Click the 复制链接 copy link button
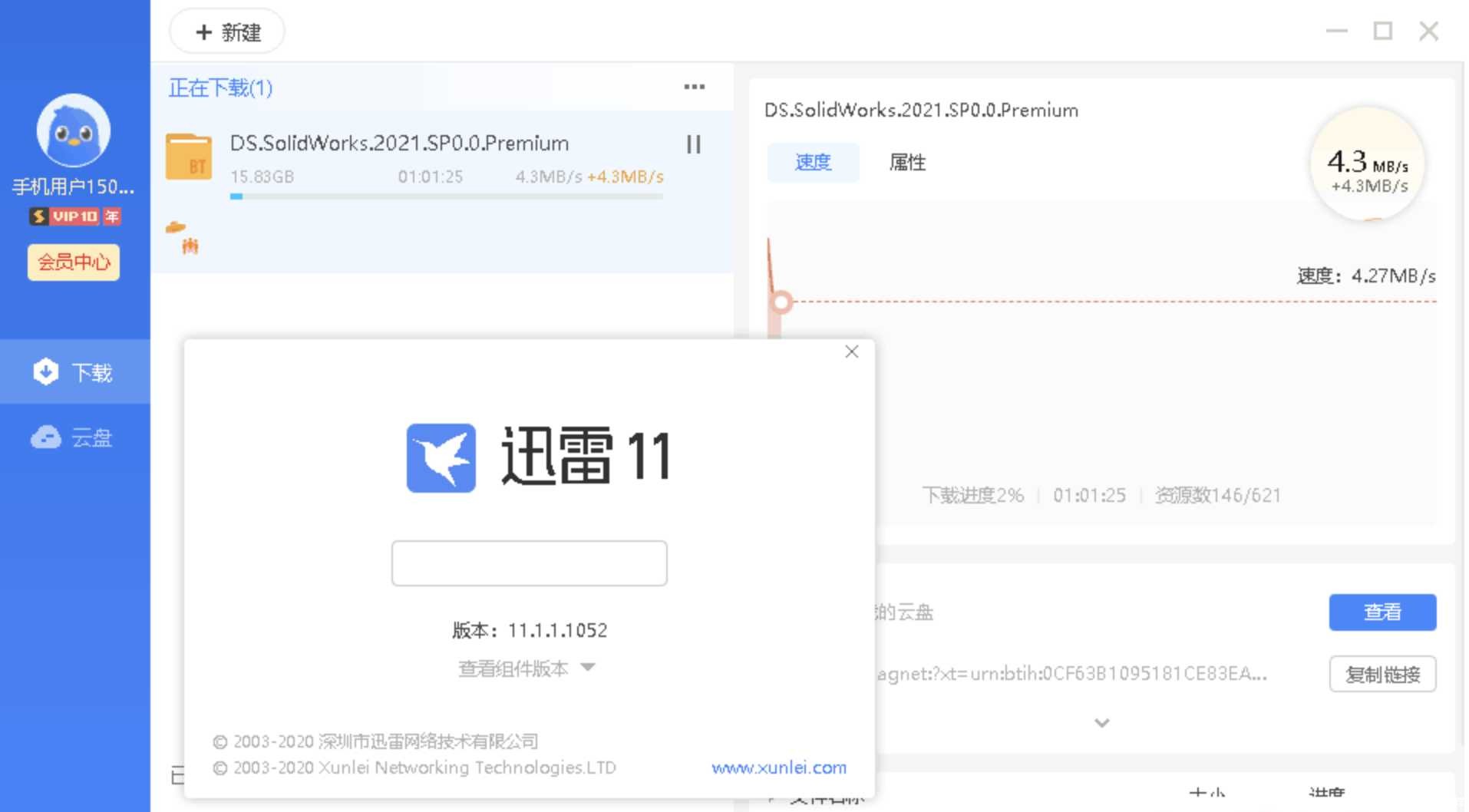1469x812 pixels. [x=1382, y=675]
